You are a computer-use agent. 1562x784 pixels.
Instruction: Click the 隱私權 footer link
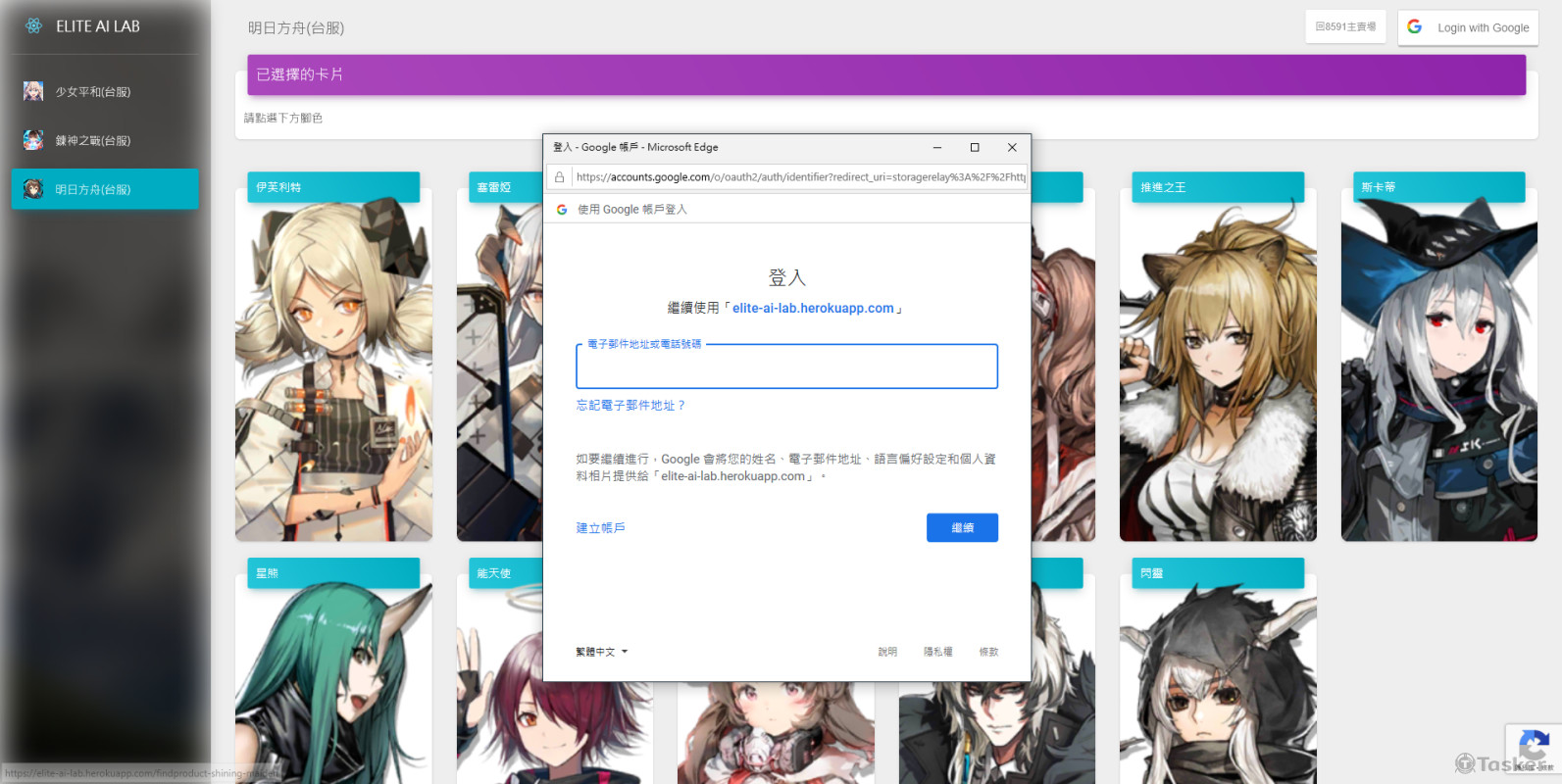(937, 652)
